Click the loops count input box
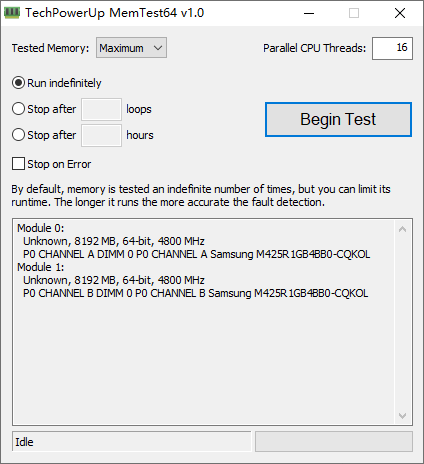The image size is (424, 464). click(x=101, y=109)
